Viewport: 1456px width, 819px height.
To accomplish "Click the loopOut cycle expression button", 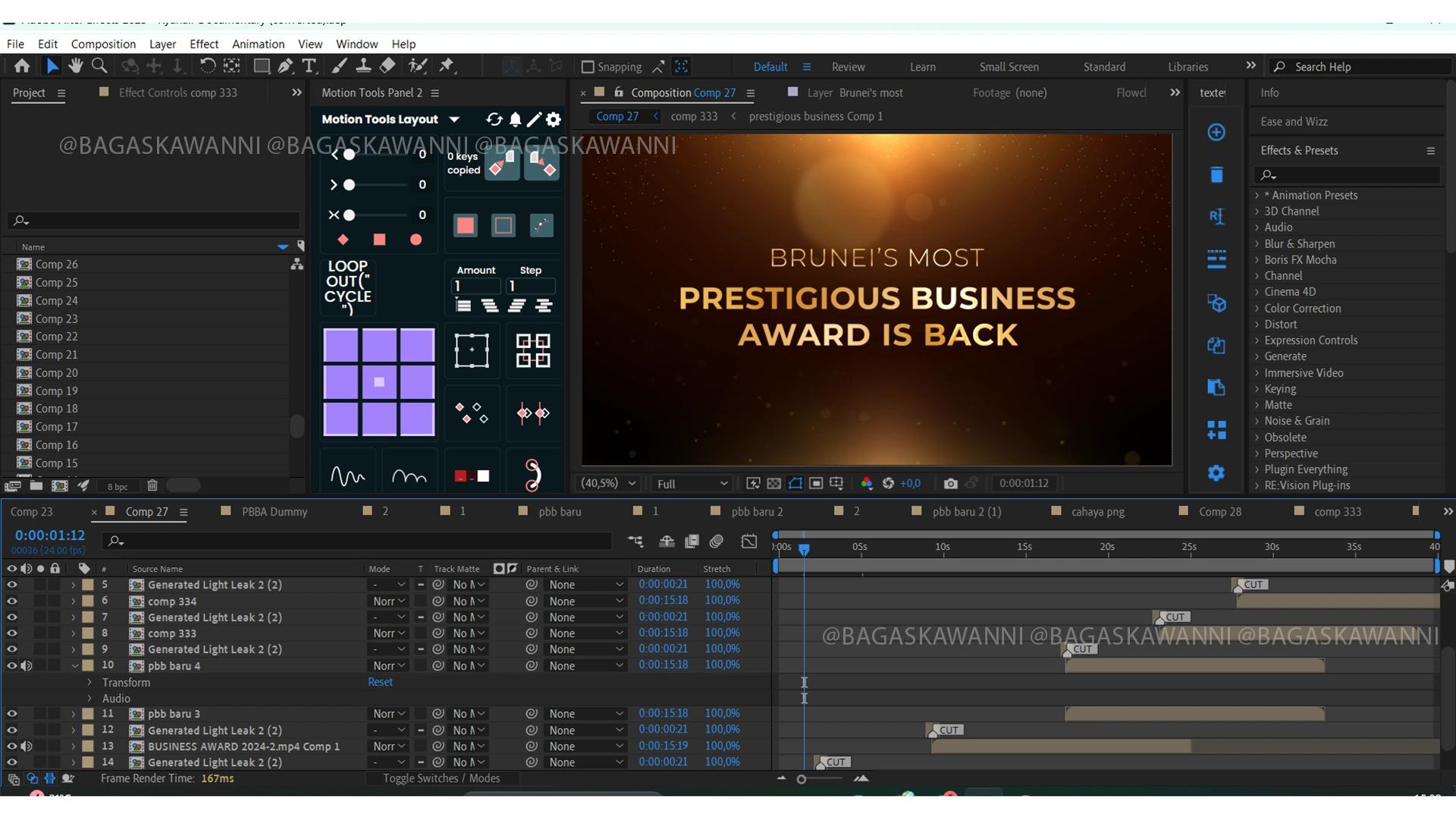I will pos(348,287).
